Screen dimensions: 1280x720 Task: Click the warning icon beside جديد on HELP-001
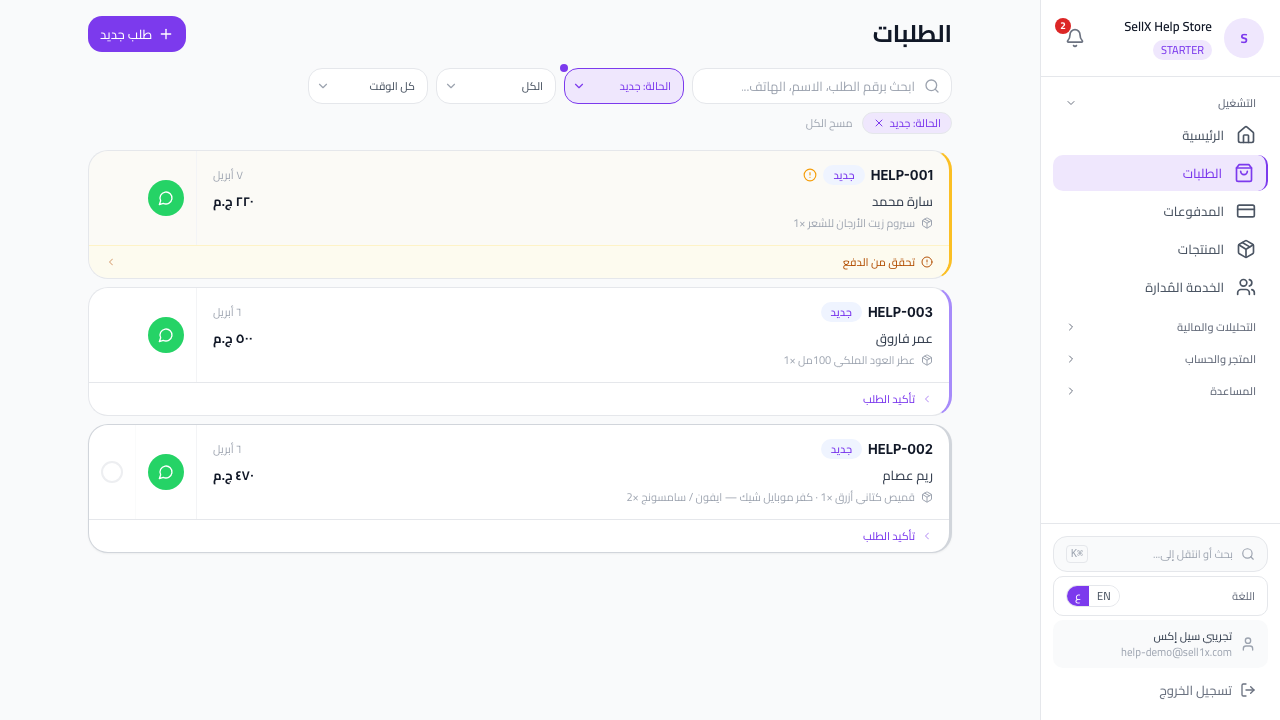click(x=809, y=175)
